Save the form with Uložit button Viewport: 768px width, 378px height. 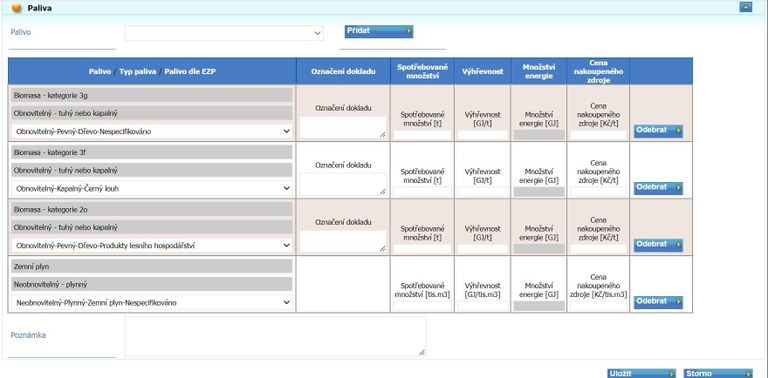tap(641, 374)
